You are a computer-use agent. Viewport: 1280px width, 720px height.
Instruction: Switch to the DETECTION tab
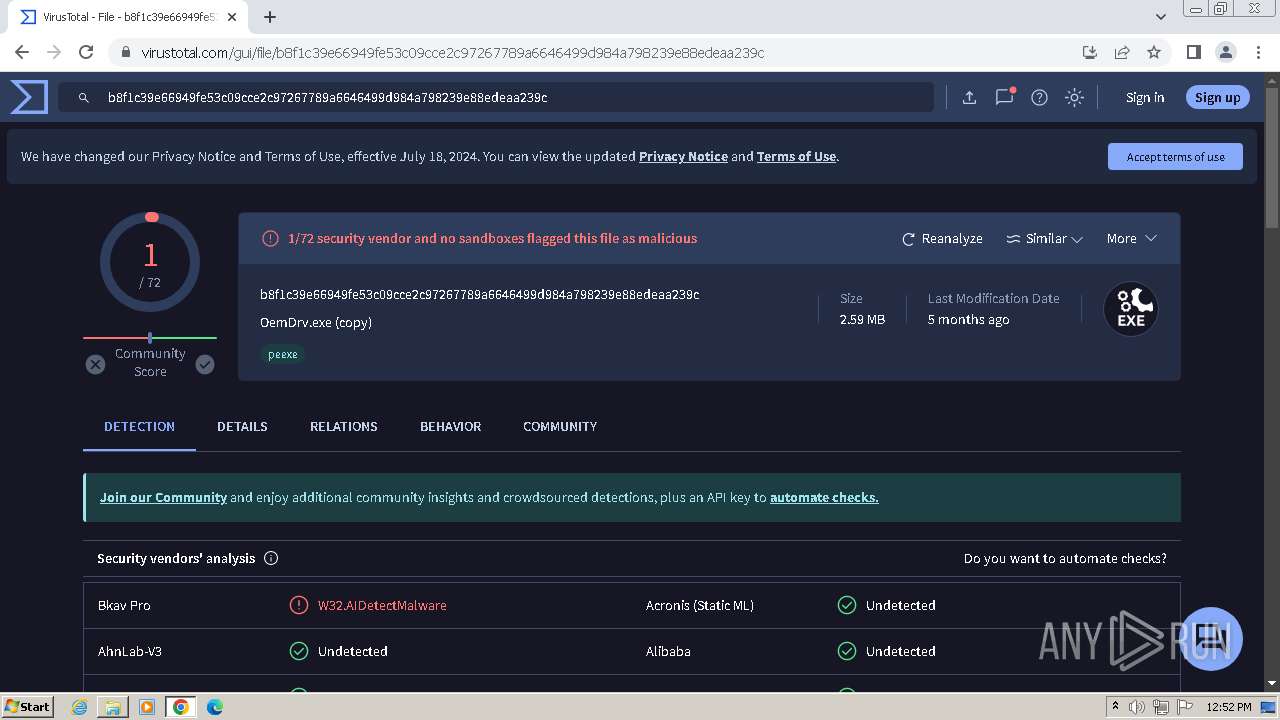tap(139, 427)
